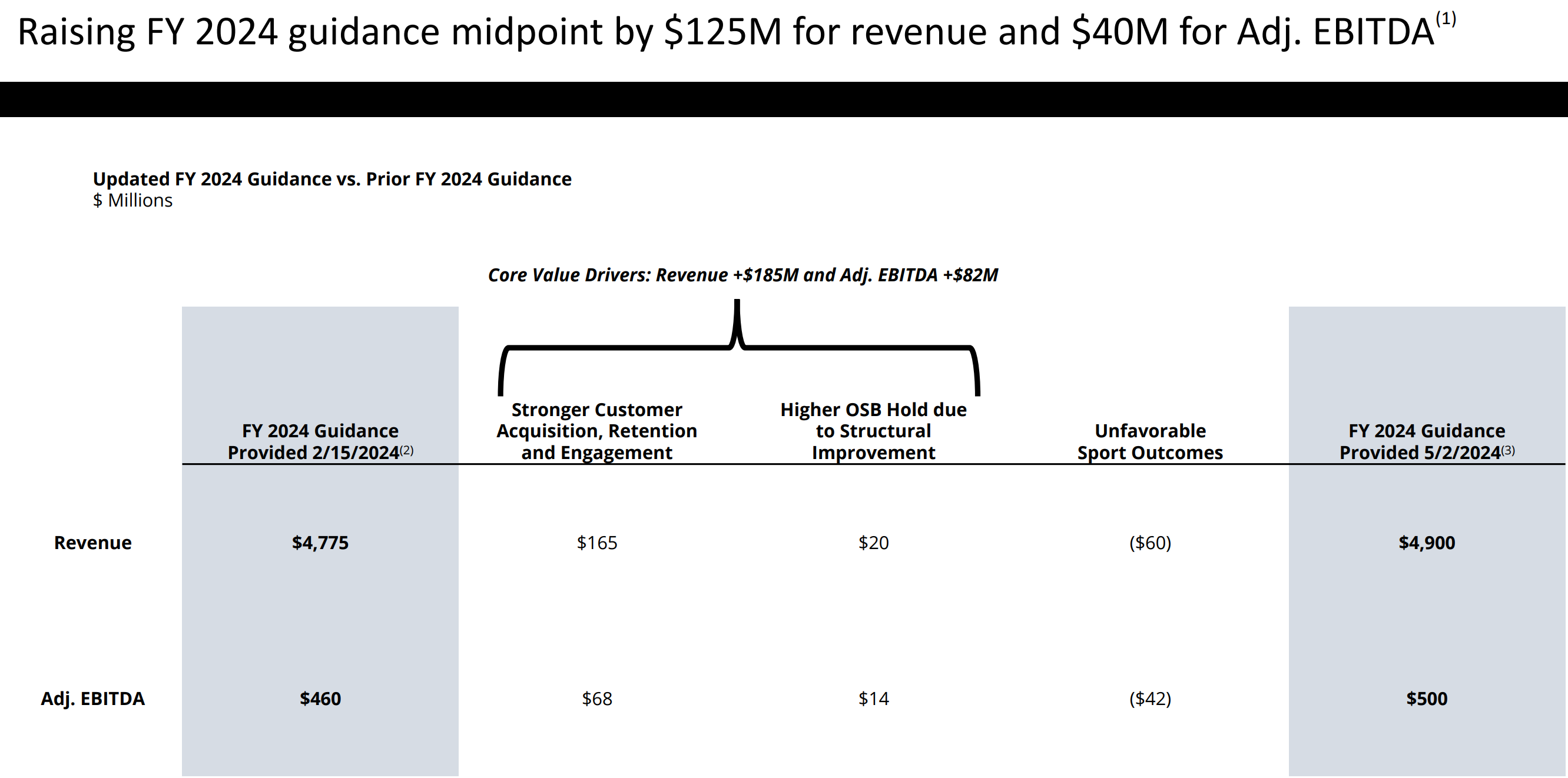1568x778 pixels.
Task: Click the Revenue row label
Action: click(x=92, y=543)
